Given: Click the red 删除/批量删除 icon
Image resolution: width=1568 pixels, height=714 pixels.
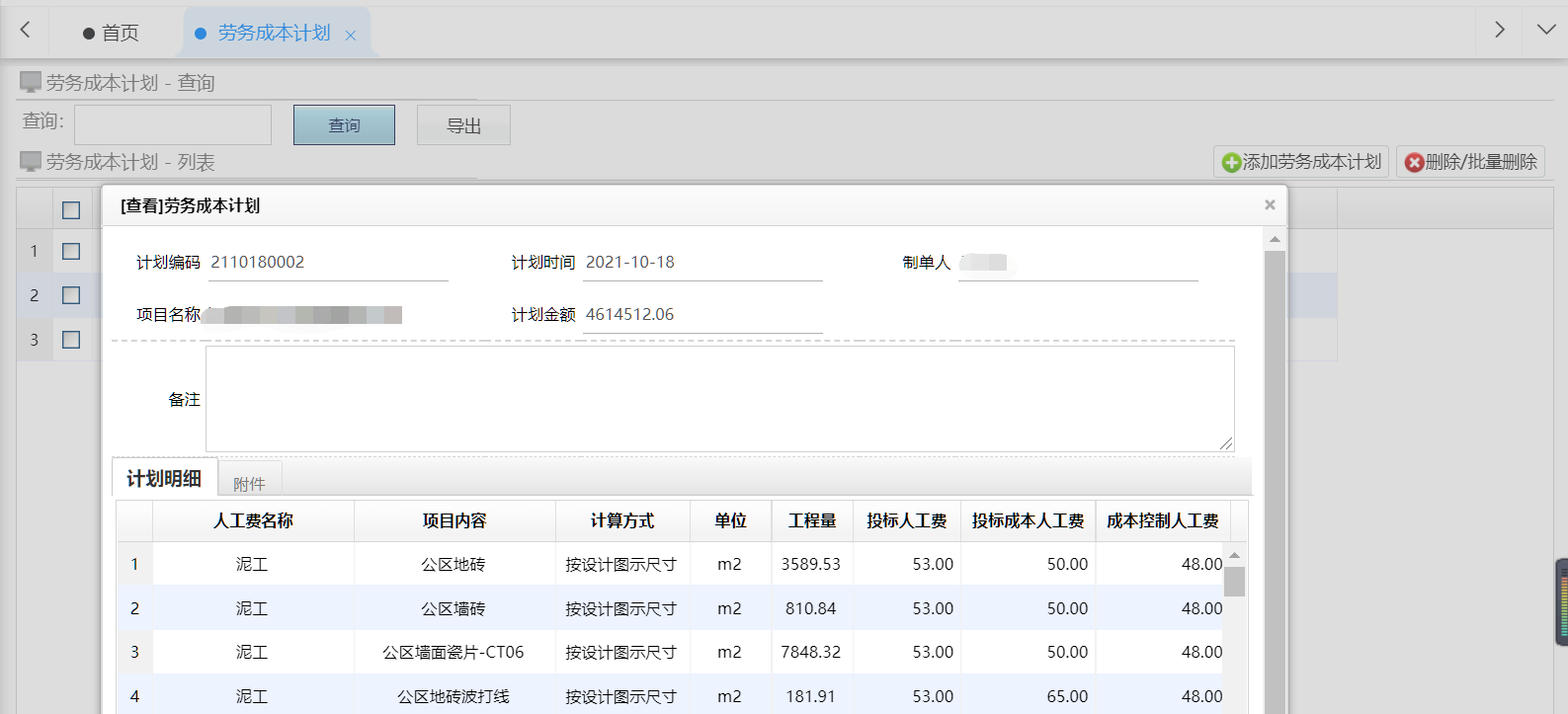Looking at the screenshot, I should point(1415,163).
